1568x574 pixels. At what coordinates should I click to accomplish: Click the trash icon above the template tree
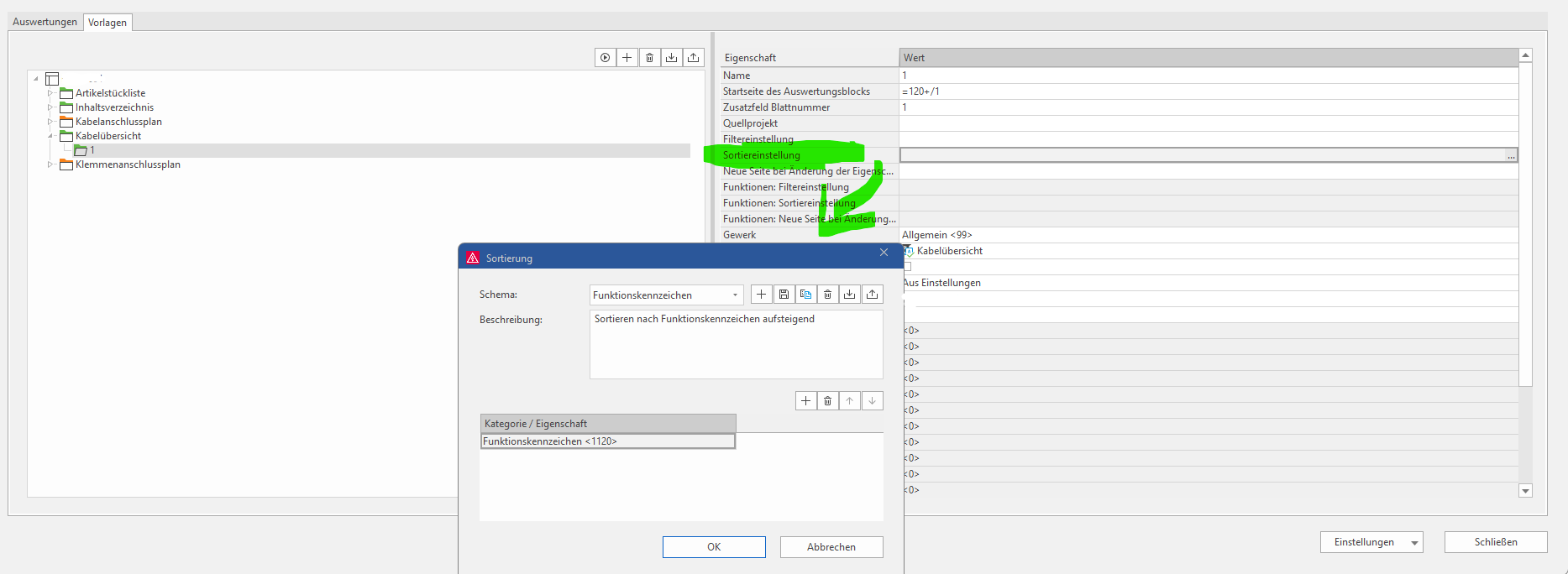click(x=649, y=57)
